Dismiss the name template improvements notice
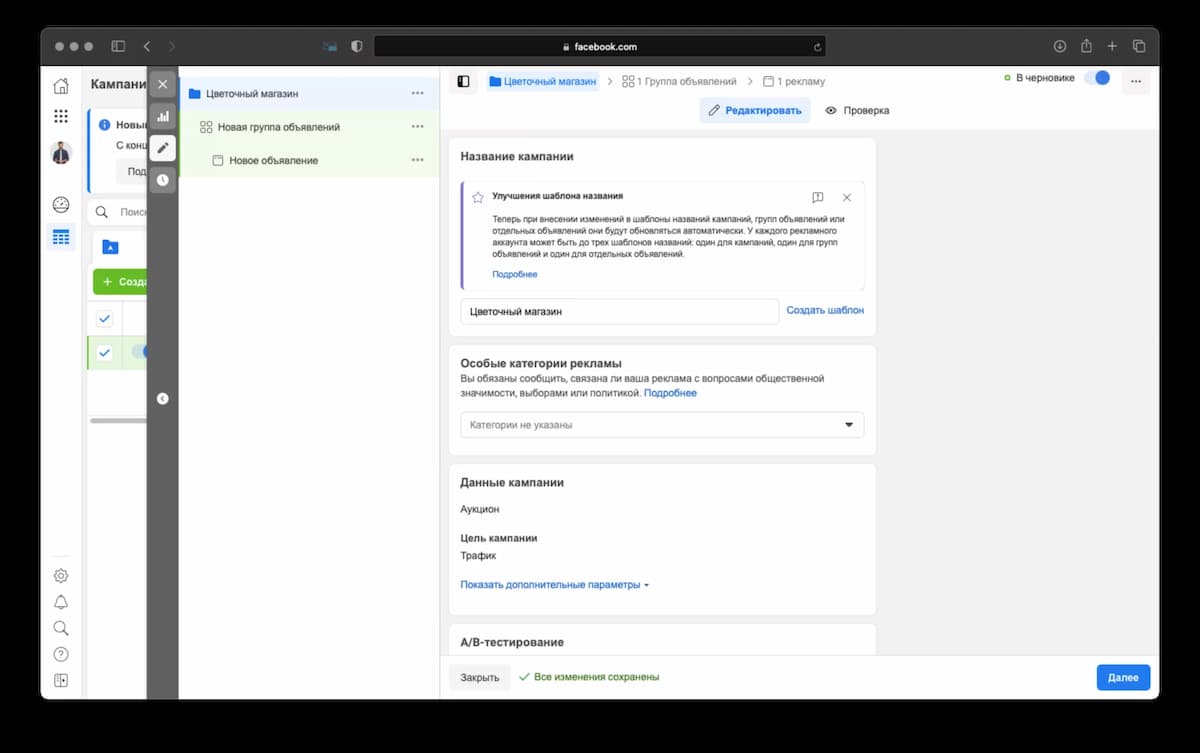The height and width of the screenshot is (753, 1200). 847,198
